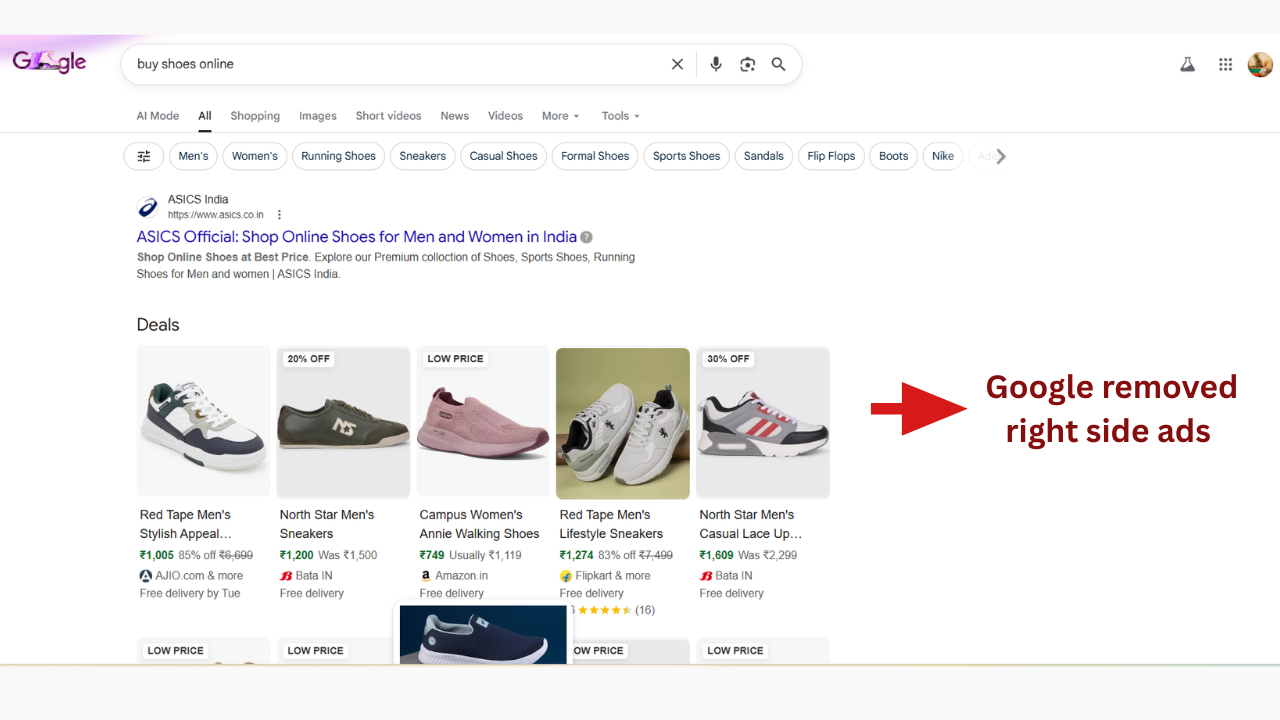Select the Formal Shoes filter chip
This screenshot has height=720, width=1280.
595,156
